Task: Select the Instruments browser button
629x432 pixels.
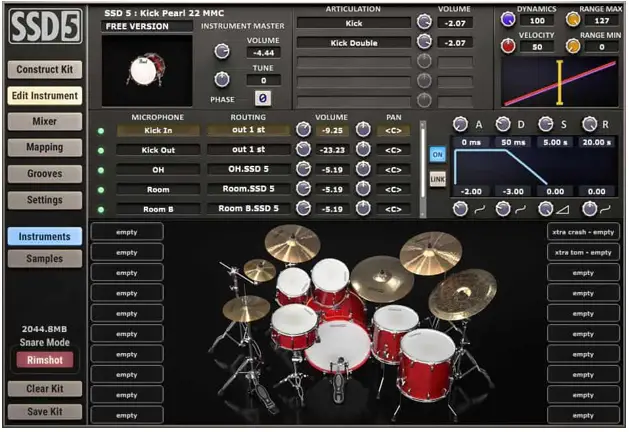Action: tap(45, 237)
